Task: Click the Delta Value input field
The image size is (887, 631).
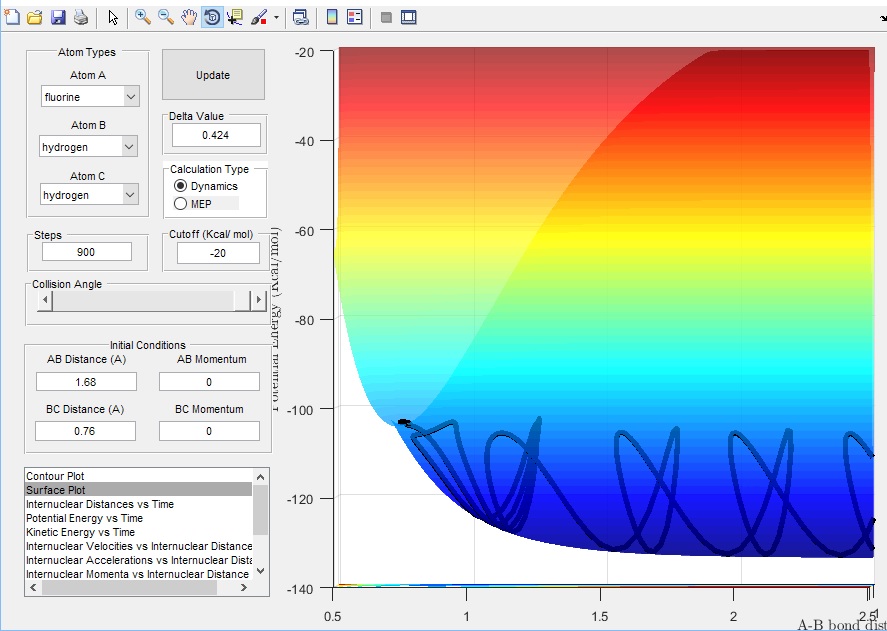Action: [x=216, y=135]
